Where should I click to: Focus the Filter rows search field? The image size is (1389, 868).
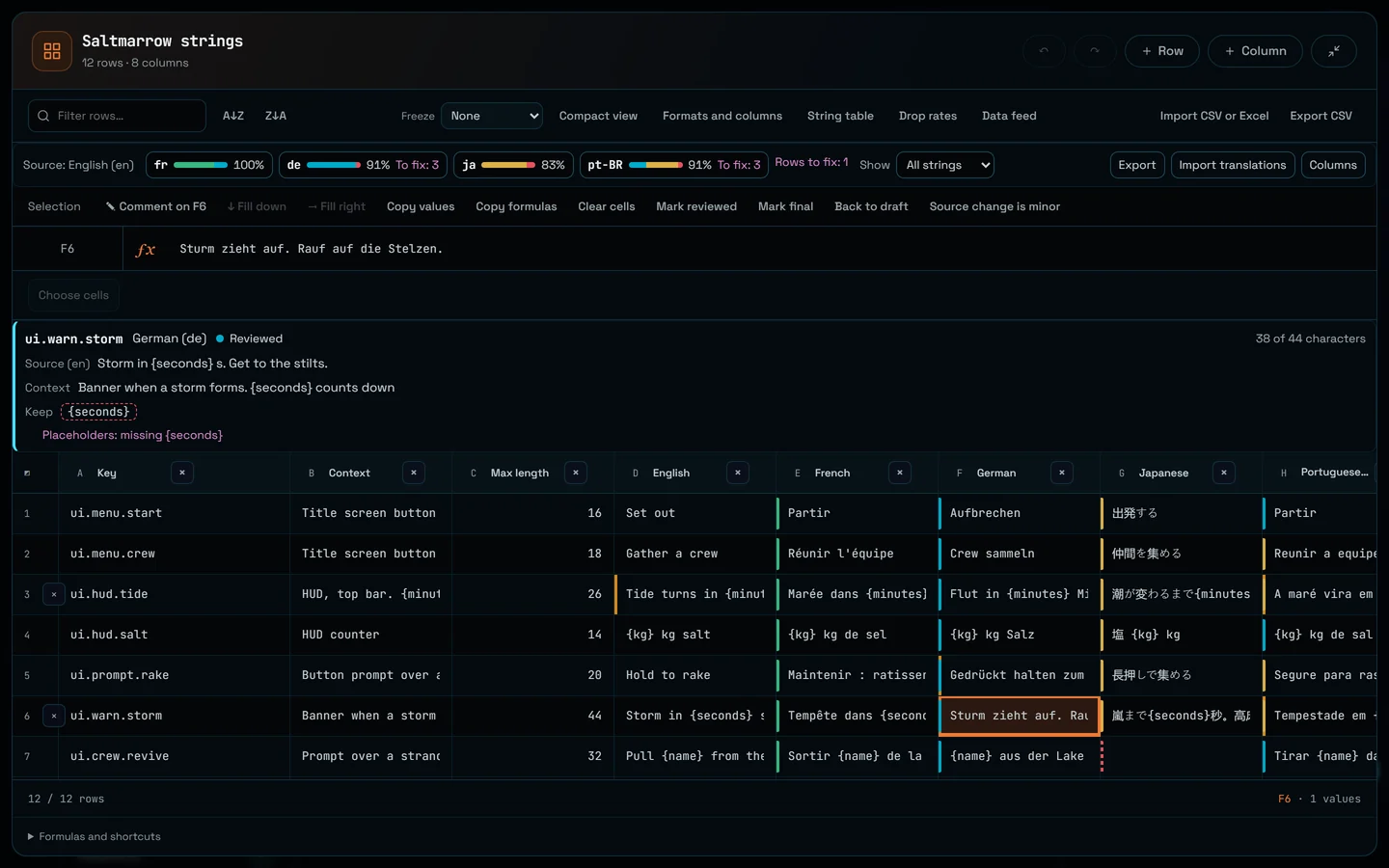[x=117, y=116]
